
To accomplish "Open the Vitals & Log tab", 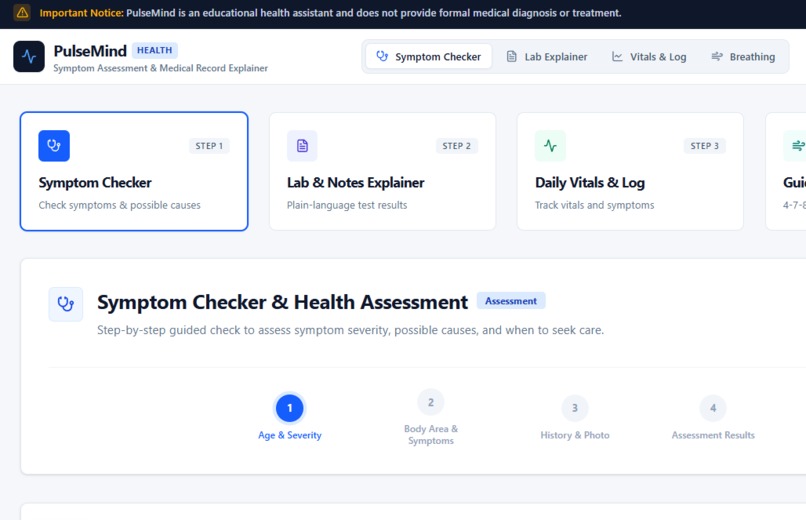I will point(649,57).
